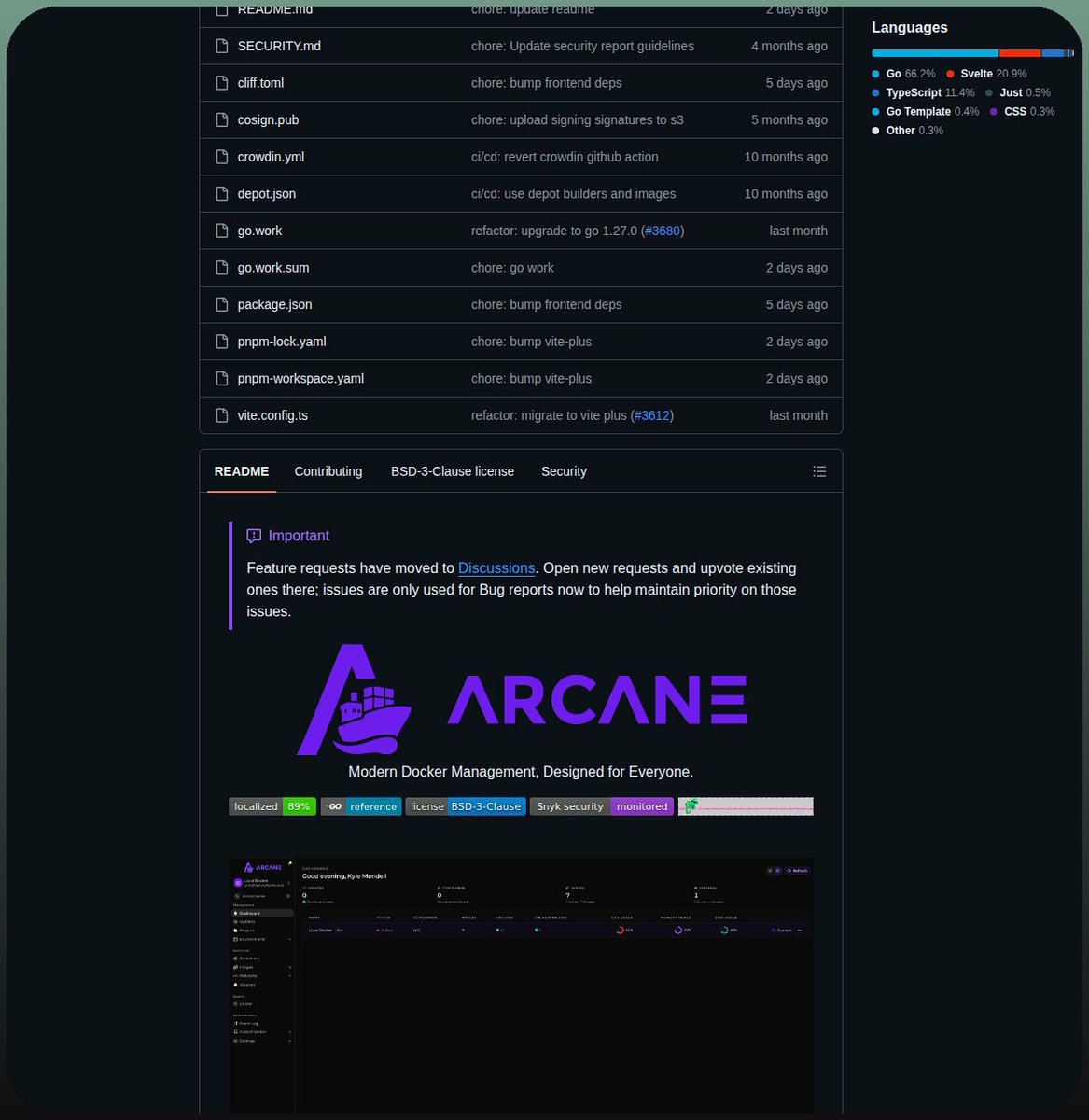Click file icon beside vite.config.ts
This screenshot has height=1120, width=1089.
(x=221, y=415)
